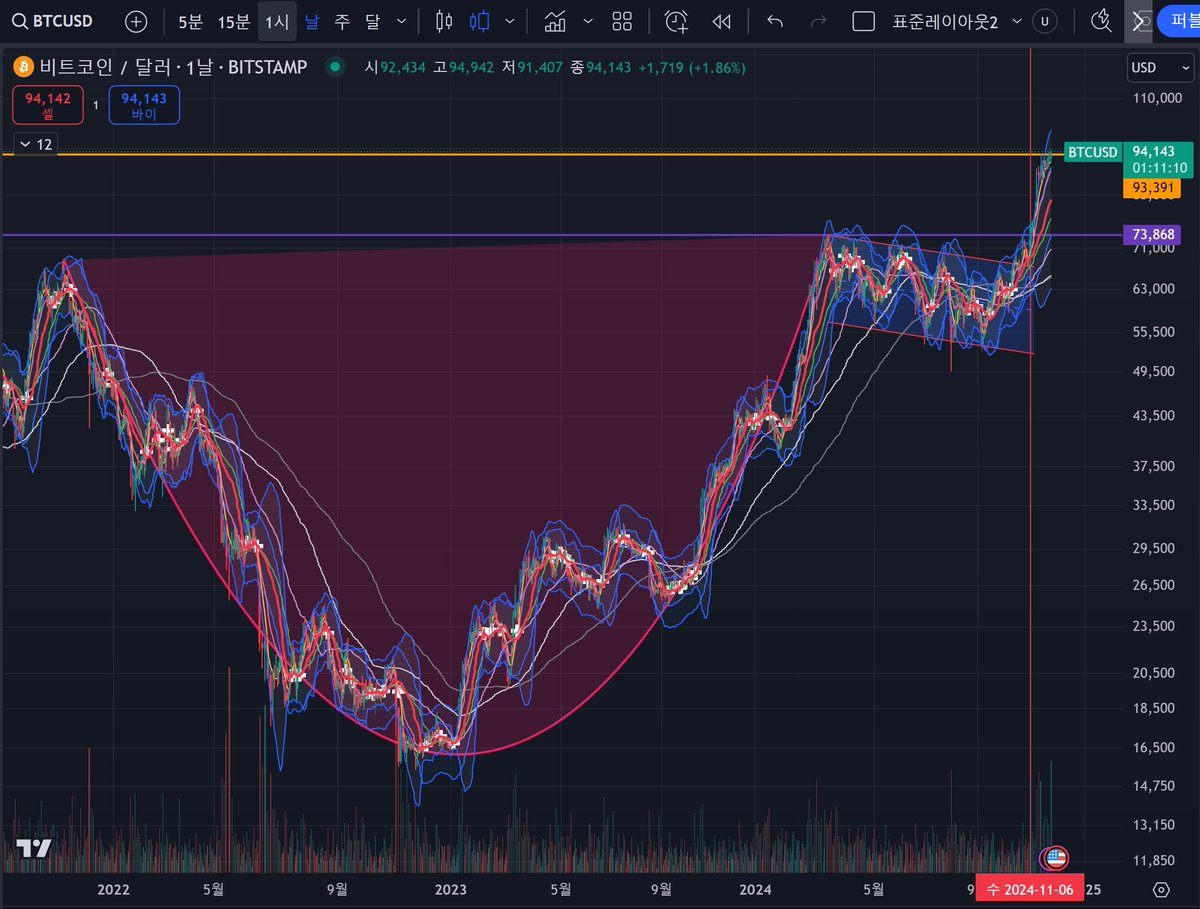Click the 2024 time axis label
The height and width of the screenshot is (909, 1200).
pyautogui.click(x=755, y=889)
